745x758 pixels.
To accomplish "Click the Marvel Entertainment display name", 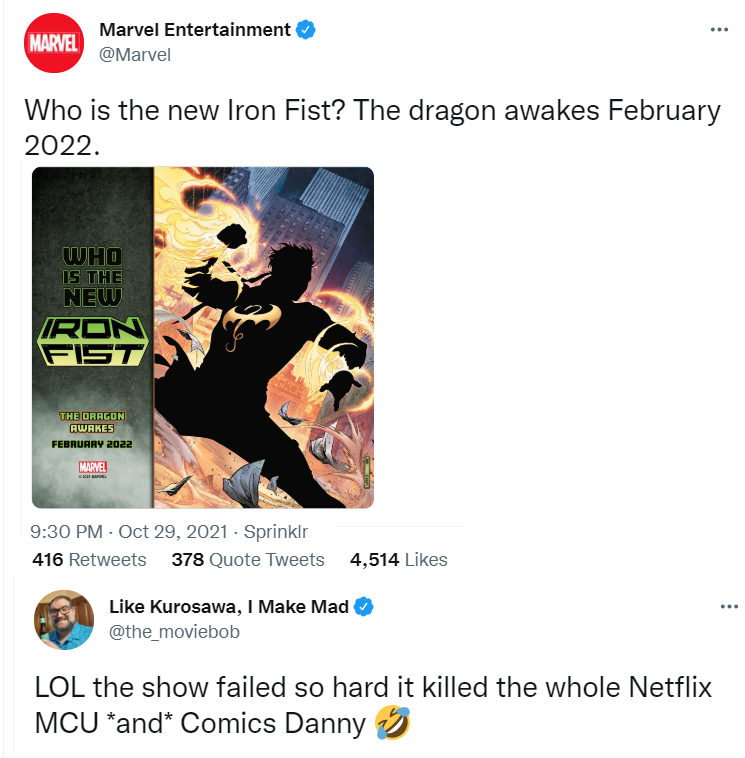I will tap(195, 30).
